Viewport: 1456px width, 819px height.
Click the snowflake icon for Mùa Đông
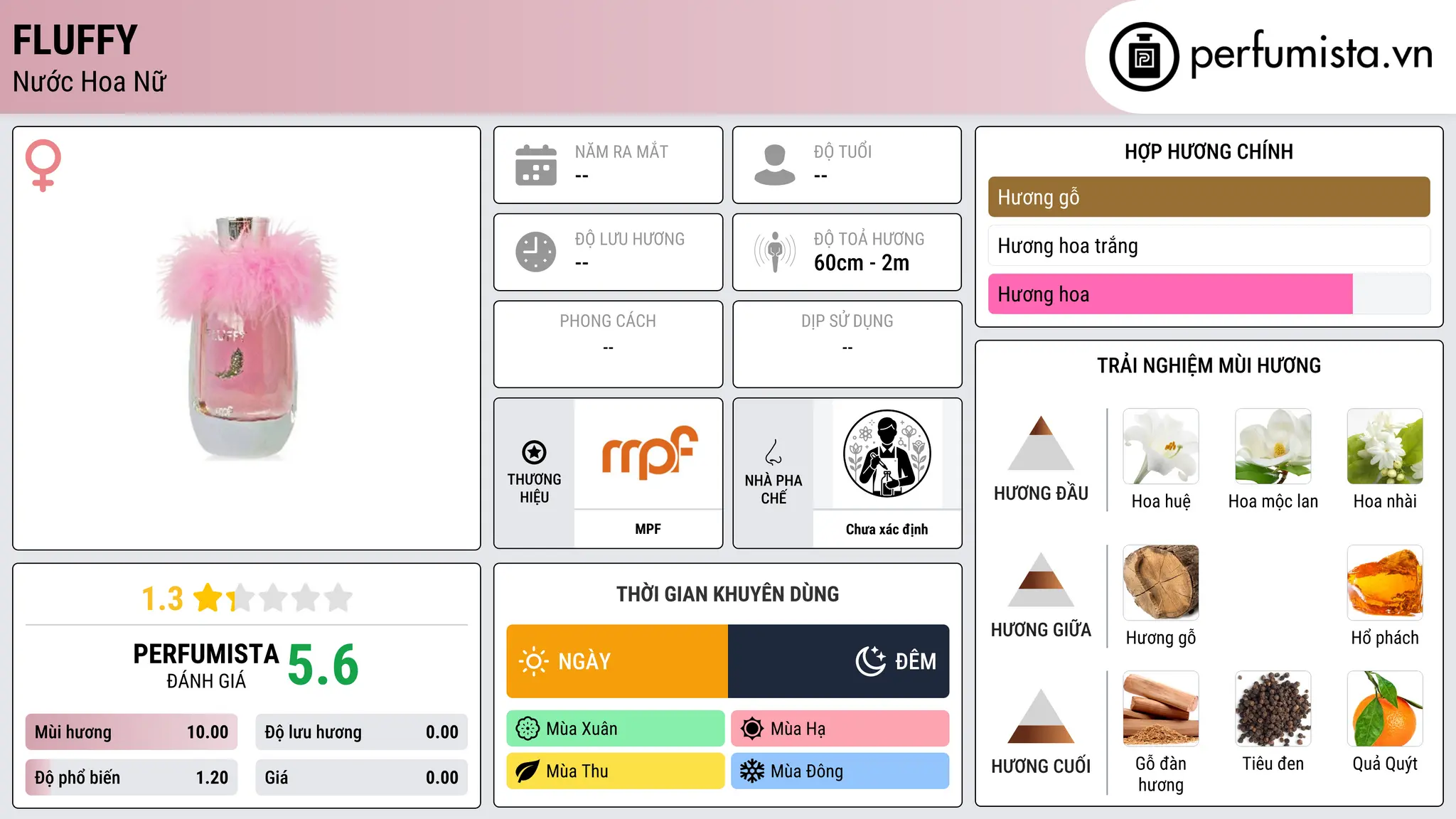coord(752,771)
